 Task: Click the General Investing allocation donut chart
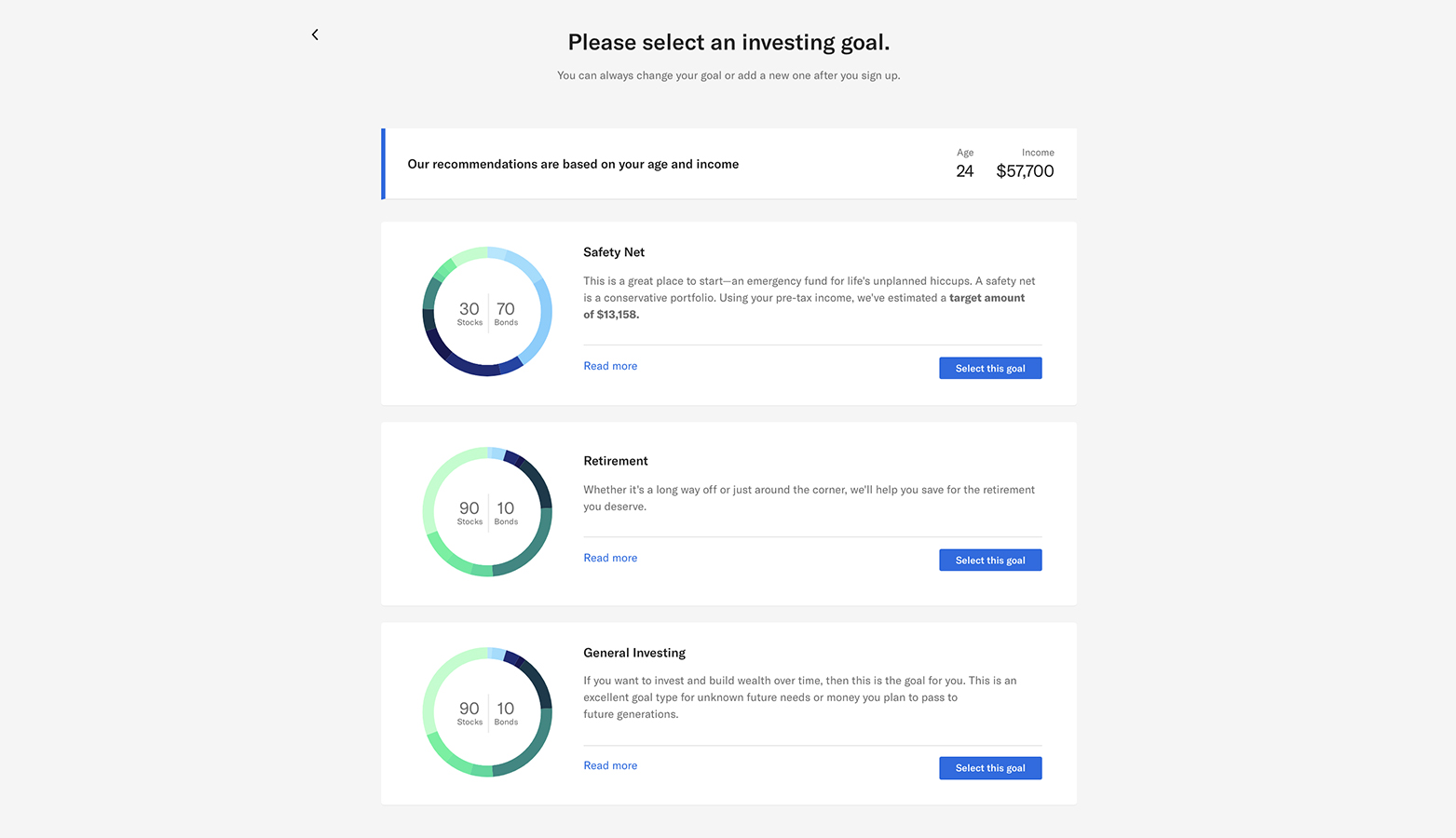tap(486, 711)
